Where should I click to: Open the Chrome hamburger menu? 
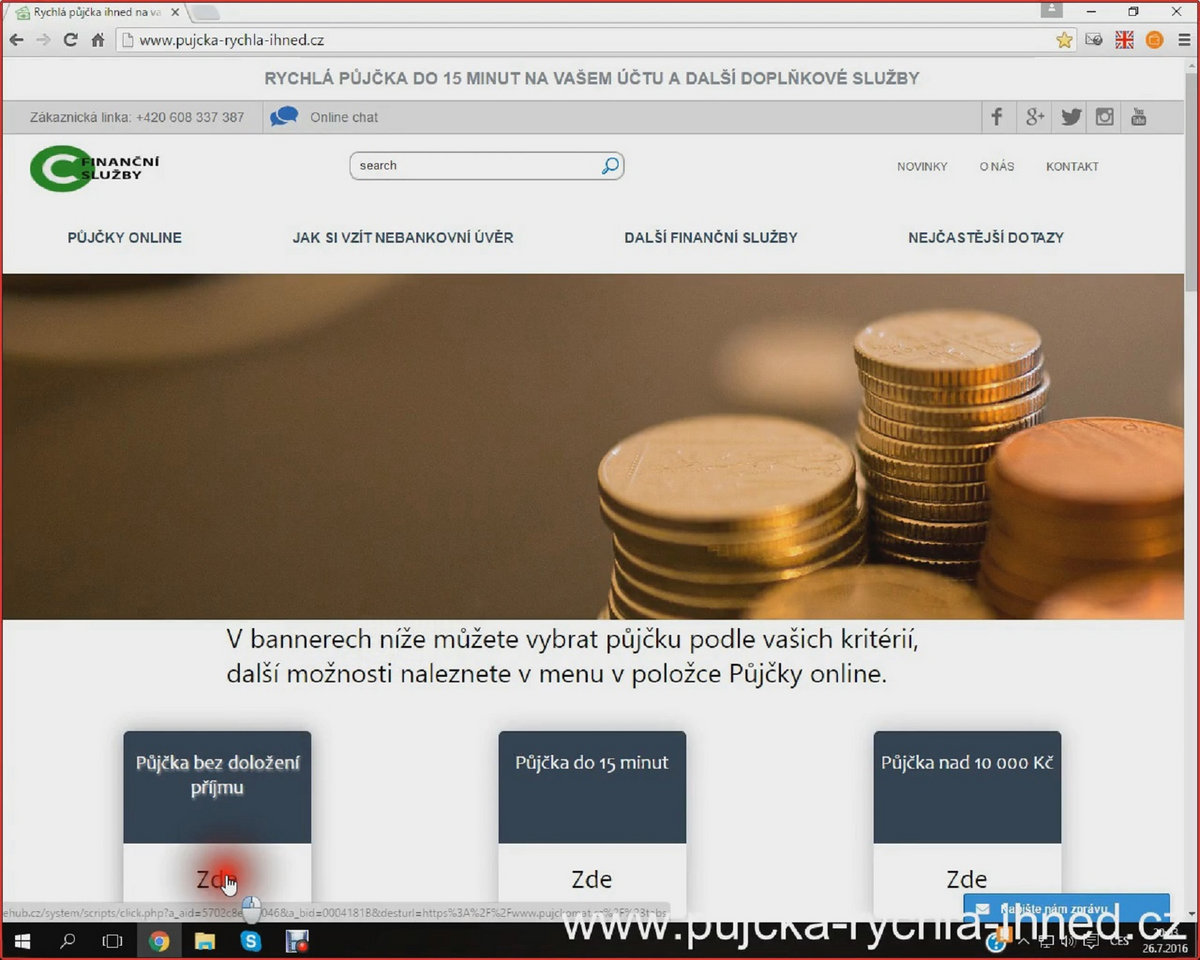pyautogui.click(x=1184, y=40)
